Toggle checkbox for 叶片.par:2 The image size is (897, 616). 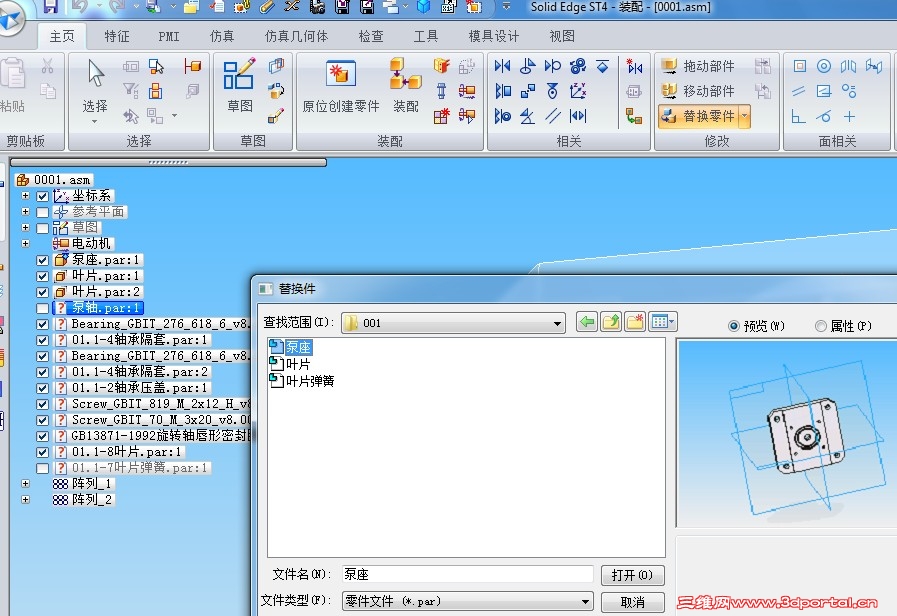[42, 292]
